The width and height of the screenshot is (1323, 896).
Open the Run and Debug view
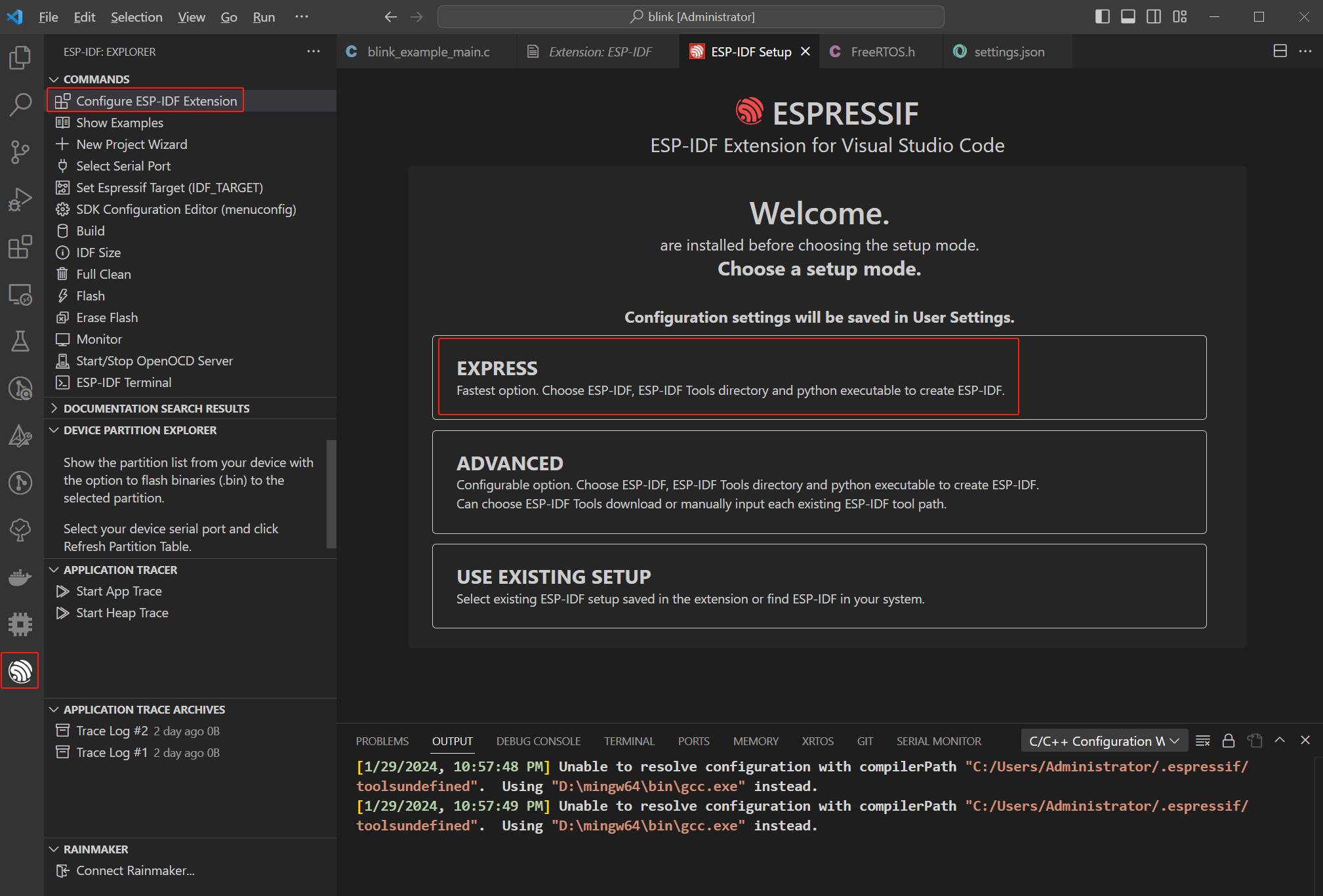(x=20, y=199)
